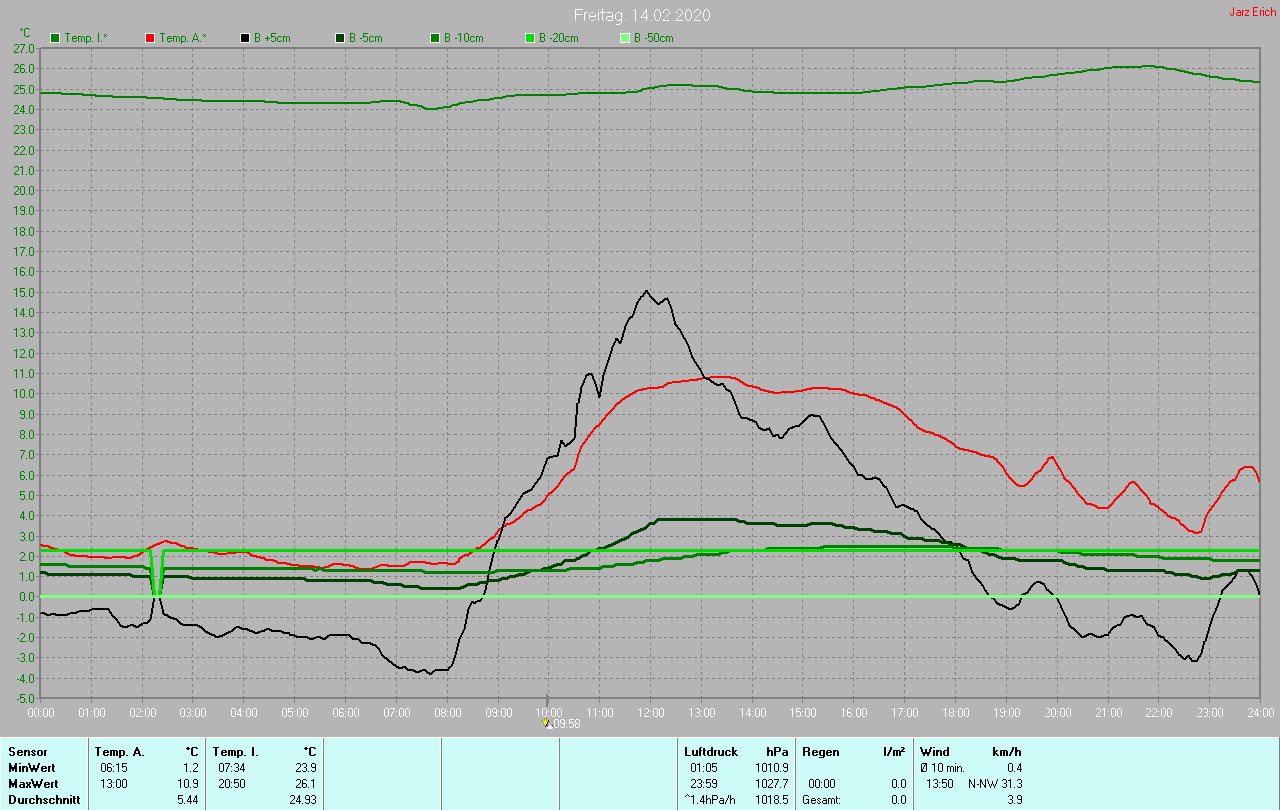Image resolution: width=1280 pixels, height=810 pixels.
Task: Click the Temp. I. column header
Action: (235, 751)
